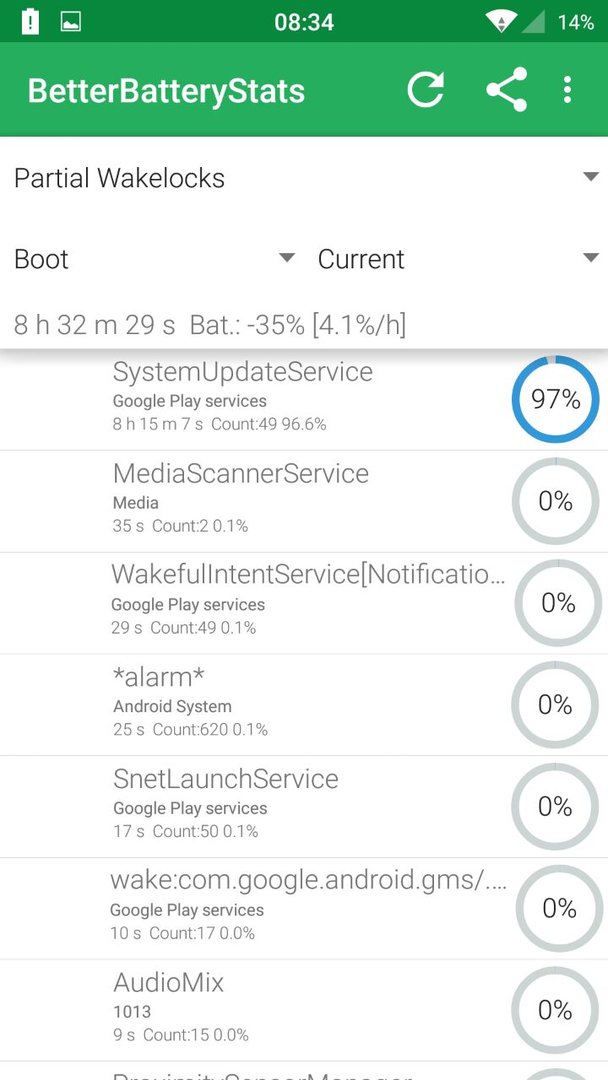Tap the 0% gauge next to *alarm*
The height and width of the screenshot is (1080, 608).
[x=555, y=704]
